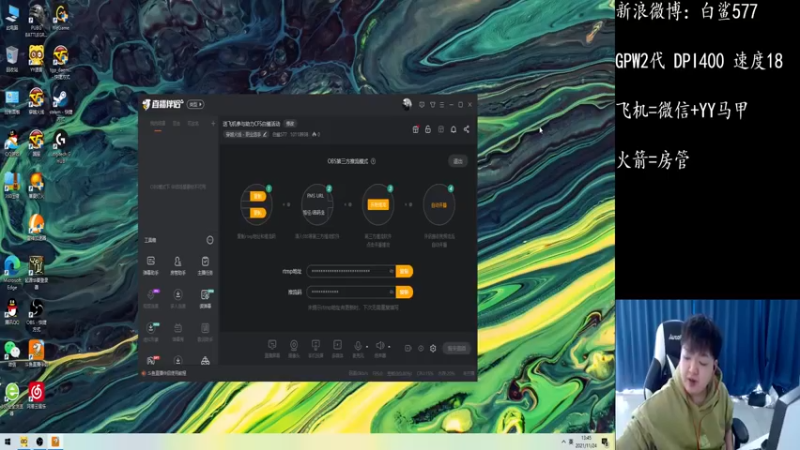Open the notification bell icon
800x450 pixels.
click(454, 130)
